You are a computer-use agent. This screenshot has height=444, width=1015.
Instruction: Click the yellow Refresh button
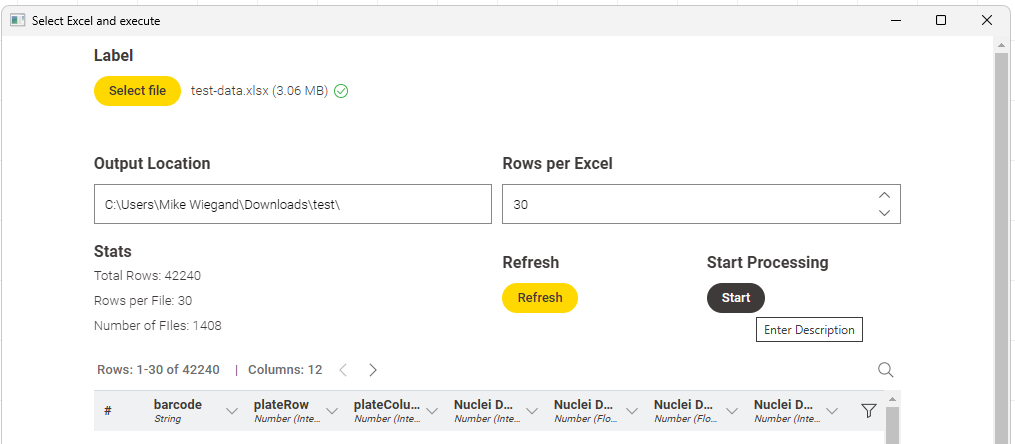pos(539,298)
